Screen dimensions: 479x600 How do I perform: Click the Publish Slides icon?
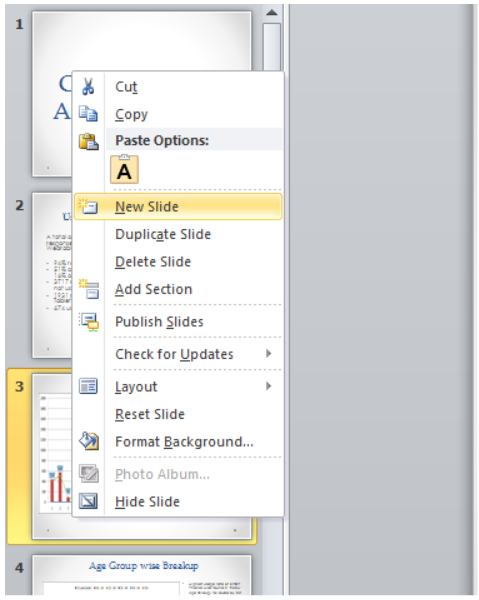89,322
